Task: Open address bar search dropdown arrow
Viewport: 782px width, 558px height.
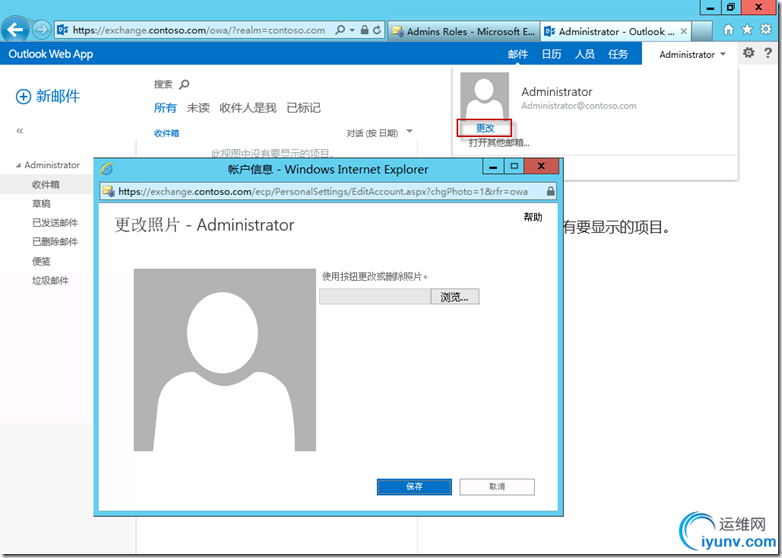Action: tap(352, 30)
